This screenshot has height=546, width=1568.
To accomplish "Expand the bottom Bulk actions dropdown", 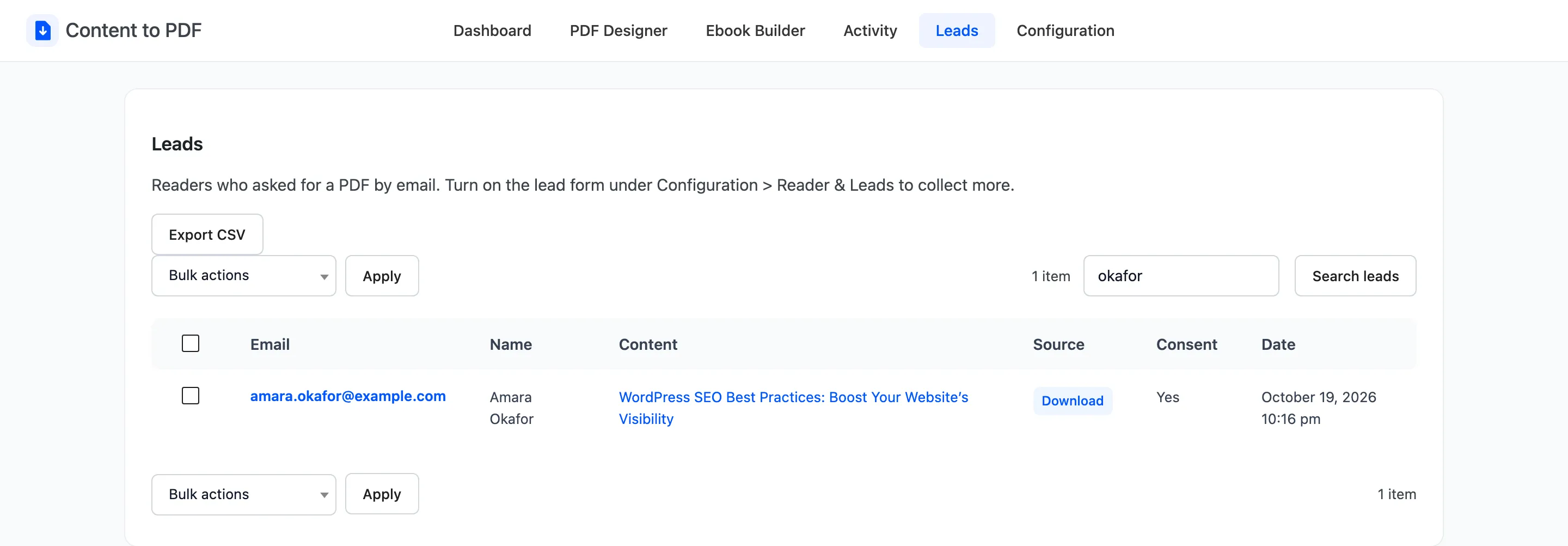I will pyautogui.click(x=243, y=494).
